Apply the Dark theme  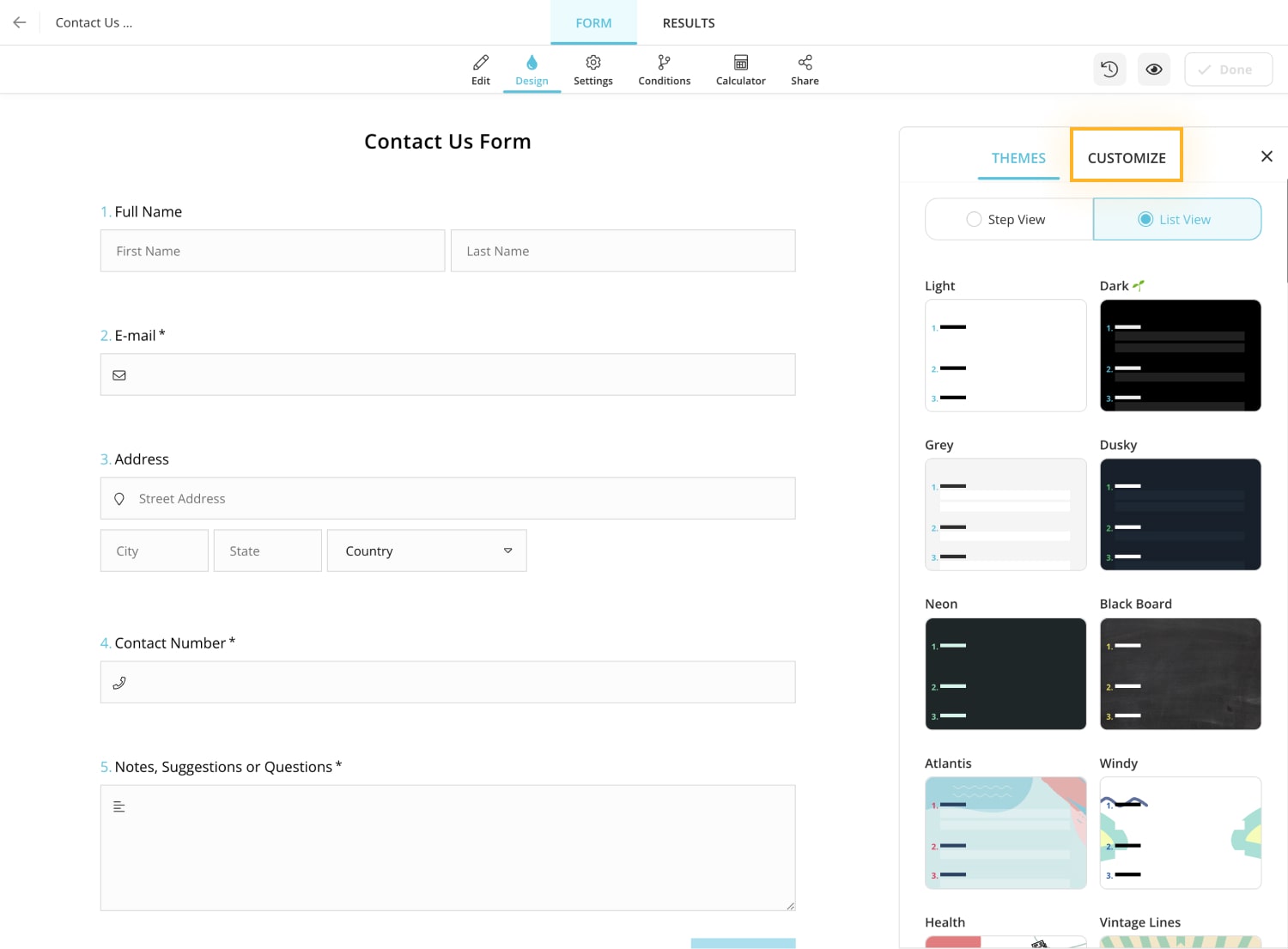tap(1181, 356)
